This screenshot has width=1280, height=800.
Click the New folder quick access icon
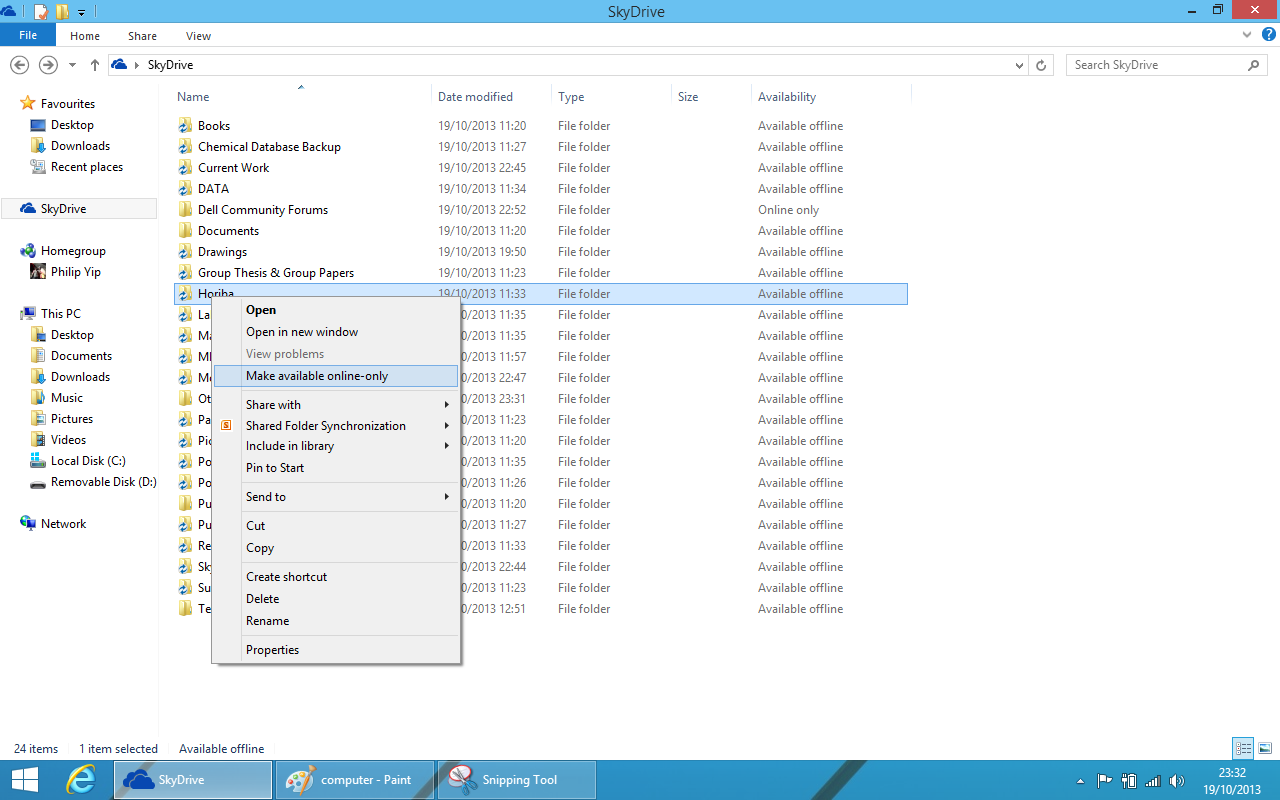(62, 12)
